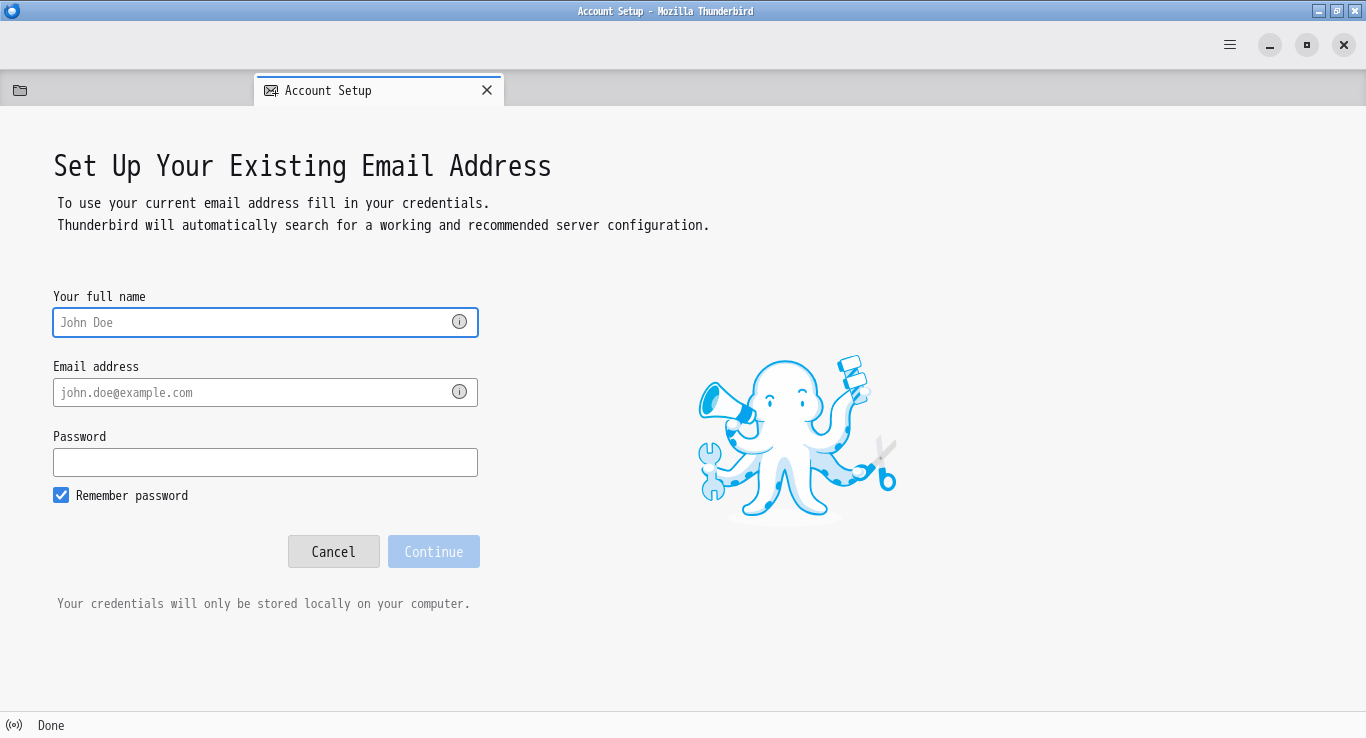Click the restore window icon
This screenshot has width=1366, height=738.
click(1306, 45)
